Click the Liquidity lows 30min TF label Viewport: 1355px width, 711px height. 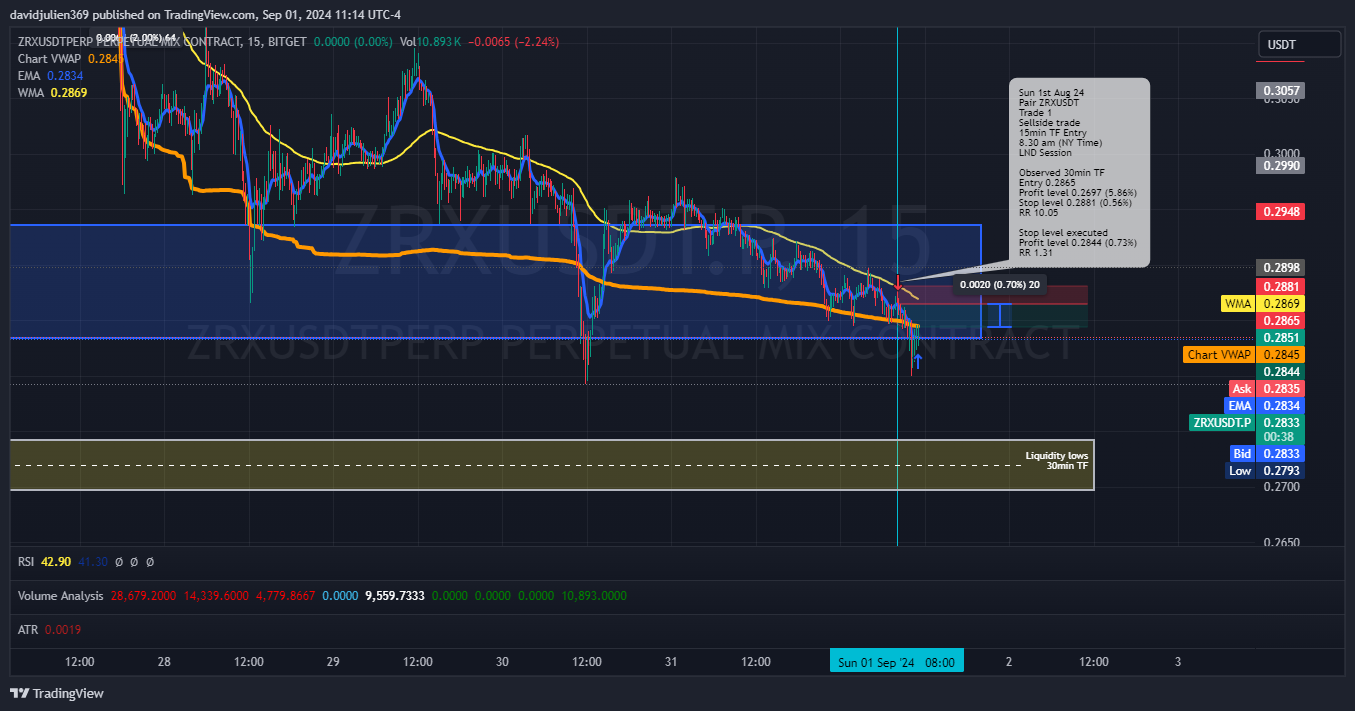point(1056,461)
